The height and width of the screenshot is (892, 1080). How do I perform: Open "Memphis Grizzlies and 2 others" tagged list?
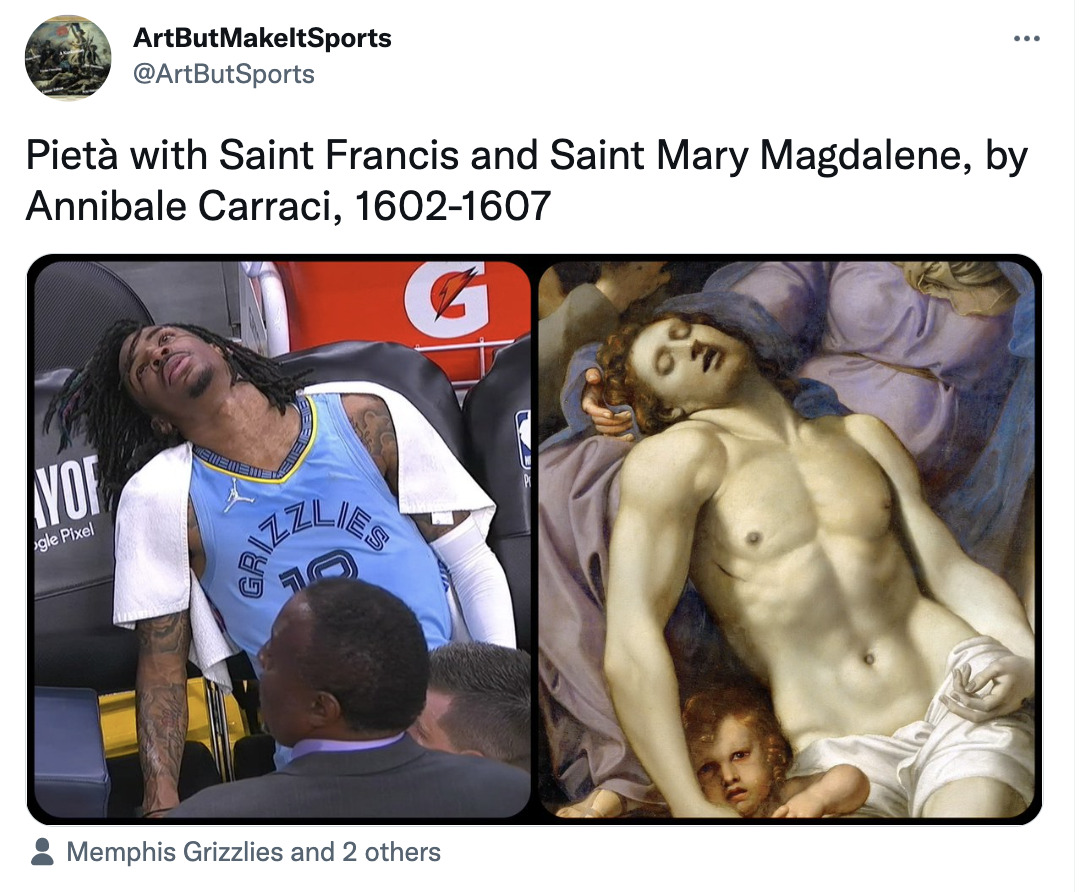point(253,853)
